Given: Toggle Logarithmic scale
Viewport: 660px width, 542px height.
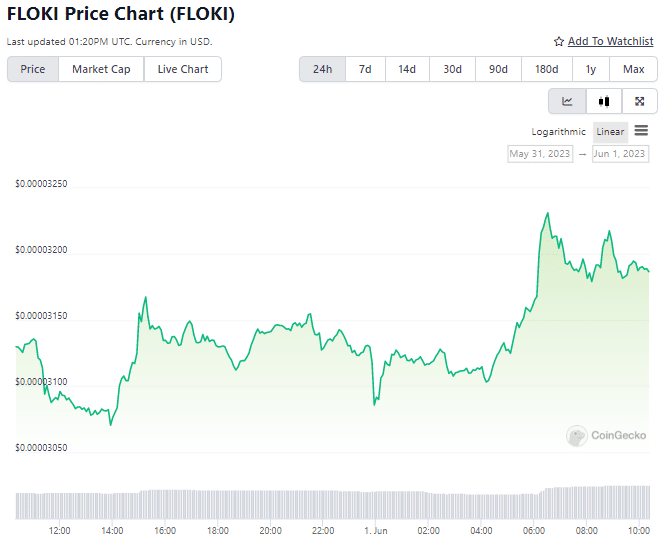Looking at the screenshot, I should [x=558, y=132].
